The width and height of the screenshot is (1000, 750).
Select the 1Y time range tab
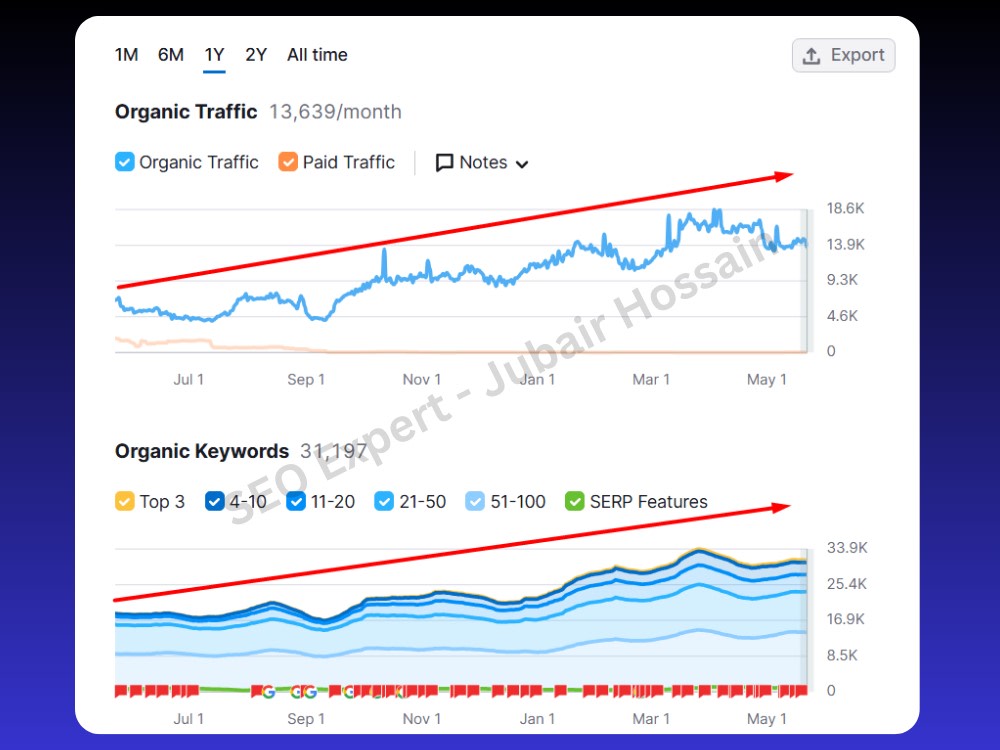click(214, 55)
